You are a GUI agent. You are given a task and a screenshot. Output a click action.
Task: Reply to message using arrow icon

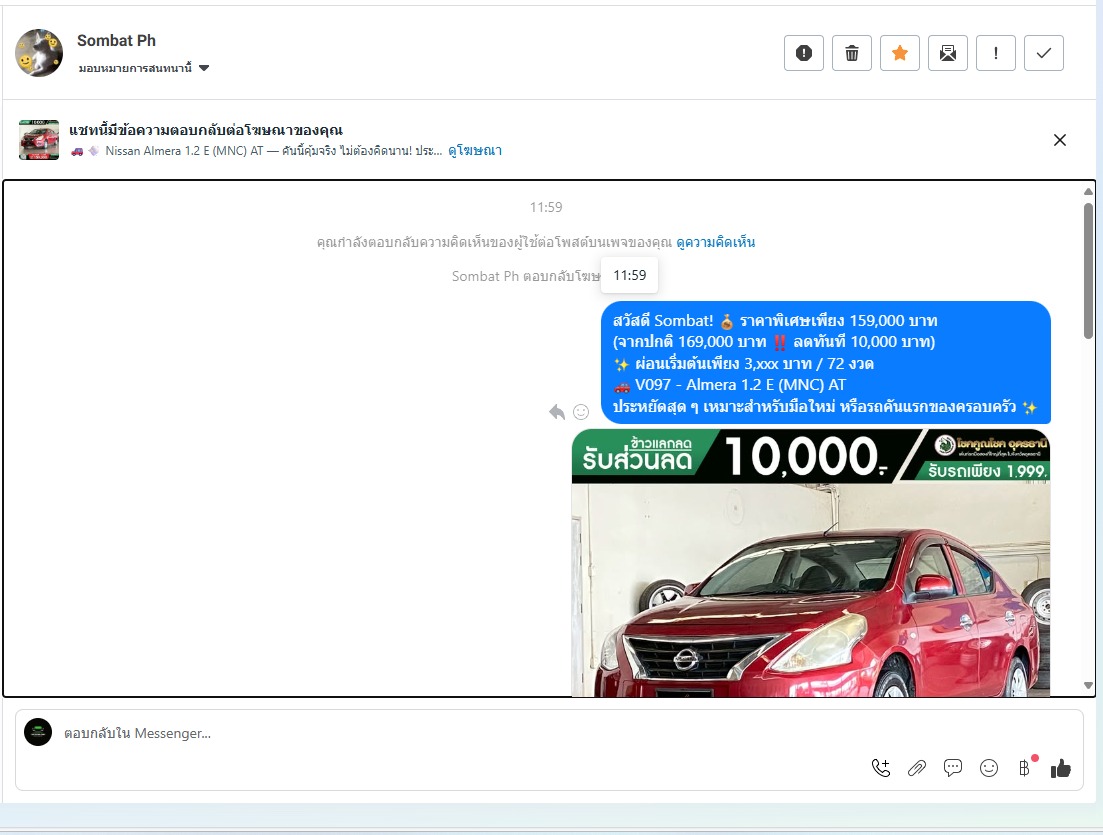click(557, 411)
